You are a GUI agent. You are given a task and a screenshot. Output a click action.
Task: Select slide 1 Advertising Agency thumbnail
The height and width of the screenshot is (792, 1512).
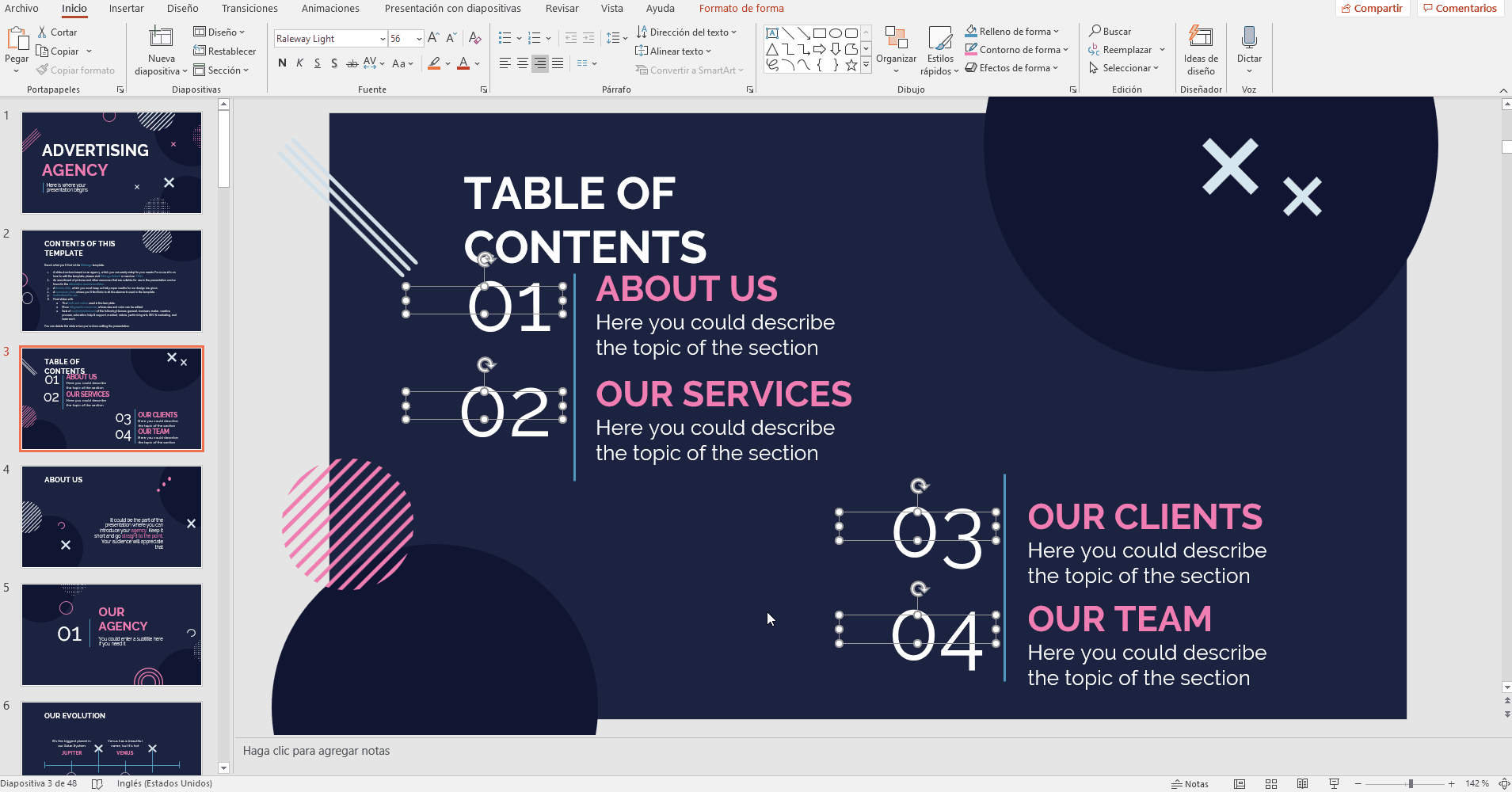(x=112, y=162)
